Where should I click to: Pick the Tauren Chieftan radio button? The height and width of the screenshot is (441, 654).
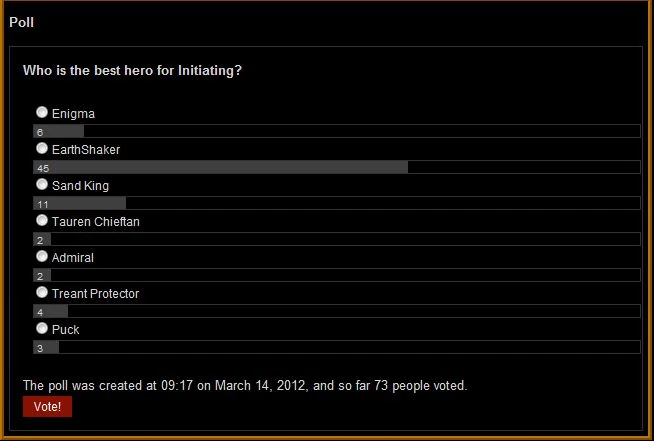pos(42,220)
